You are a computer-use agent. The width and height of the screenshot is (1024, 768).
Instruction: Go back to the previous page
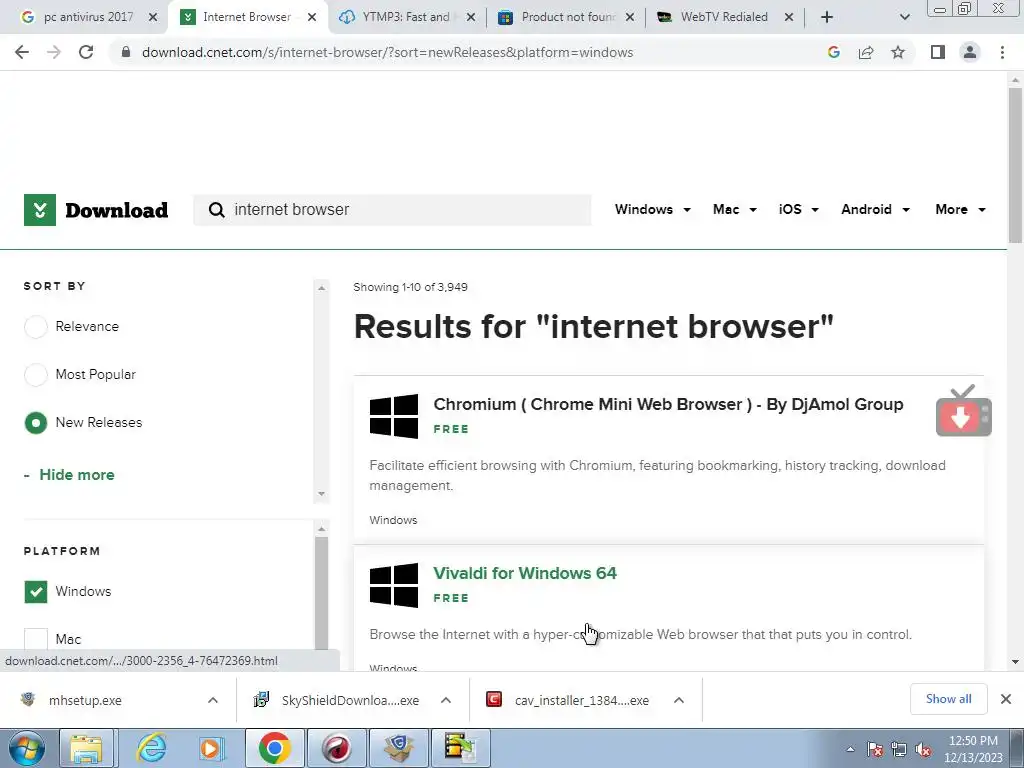click(x=22, y=52)
